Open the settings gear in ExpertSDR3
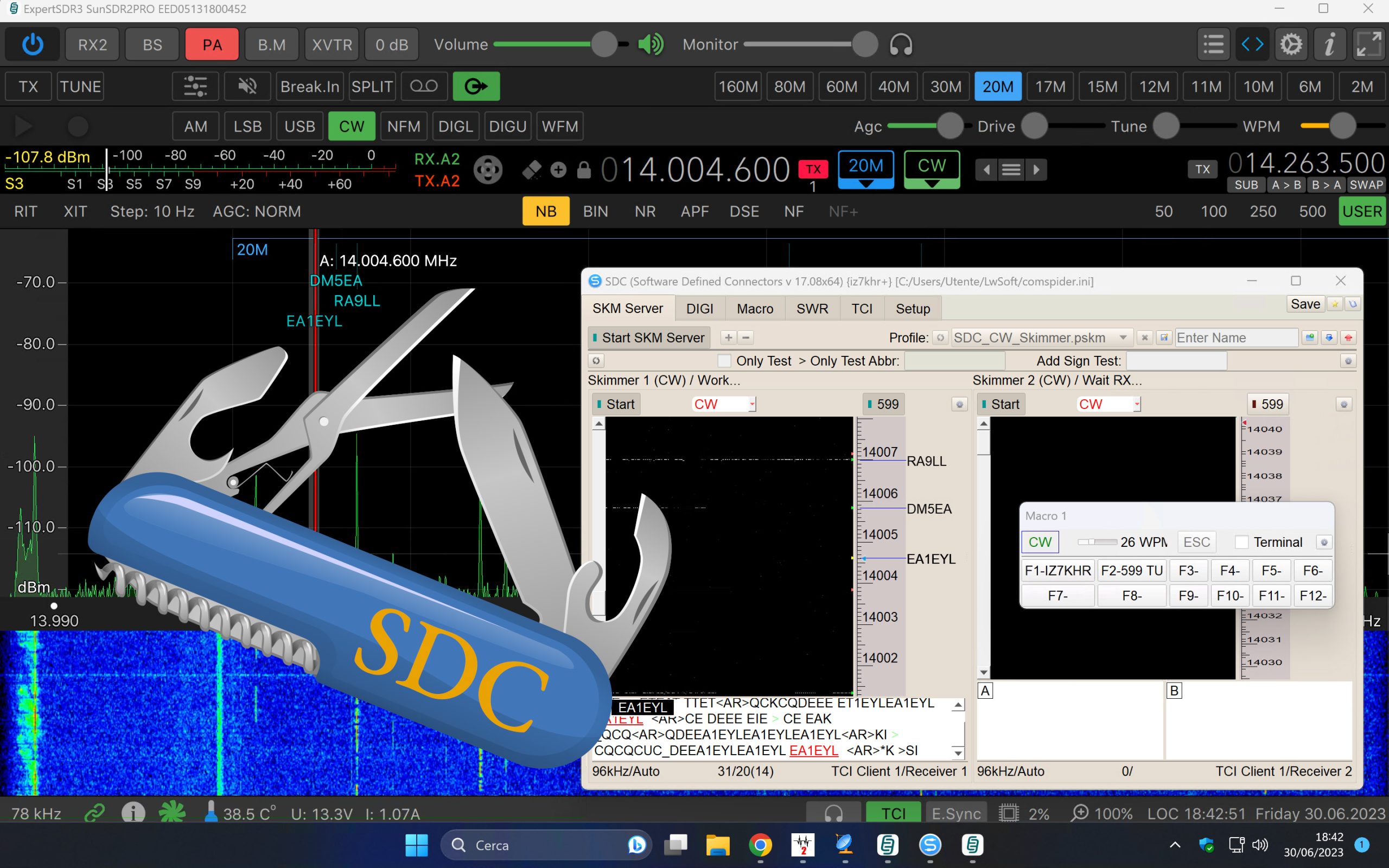 point(1291,44)
